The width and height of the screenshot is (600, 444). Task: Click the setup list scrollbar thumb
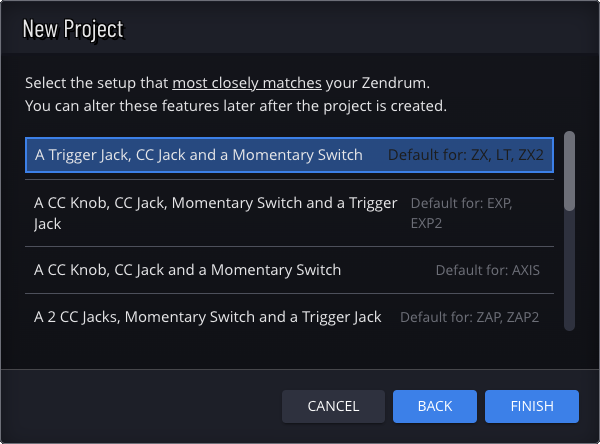569,170
